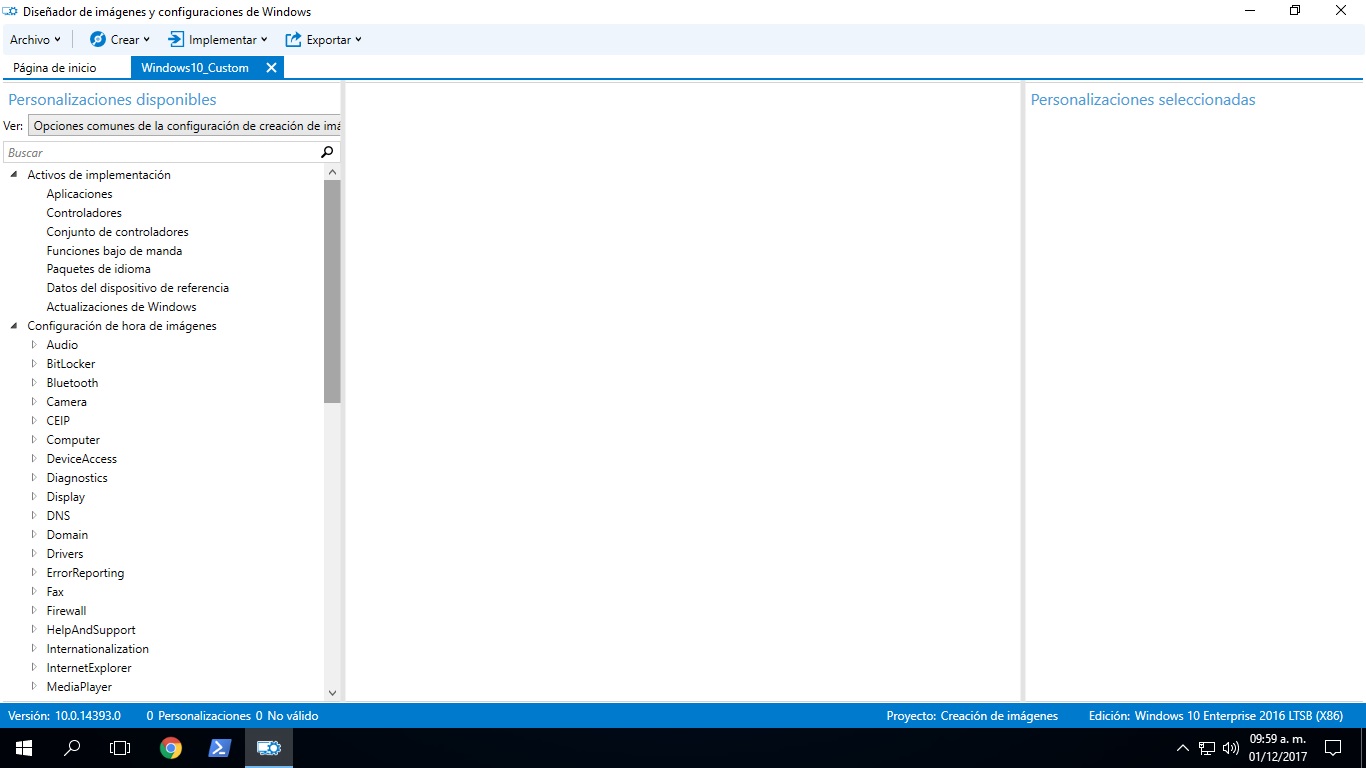Open the Implementar toolbar menu
This screenshot has width=1366, height=768.
(218, 40)
